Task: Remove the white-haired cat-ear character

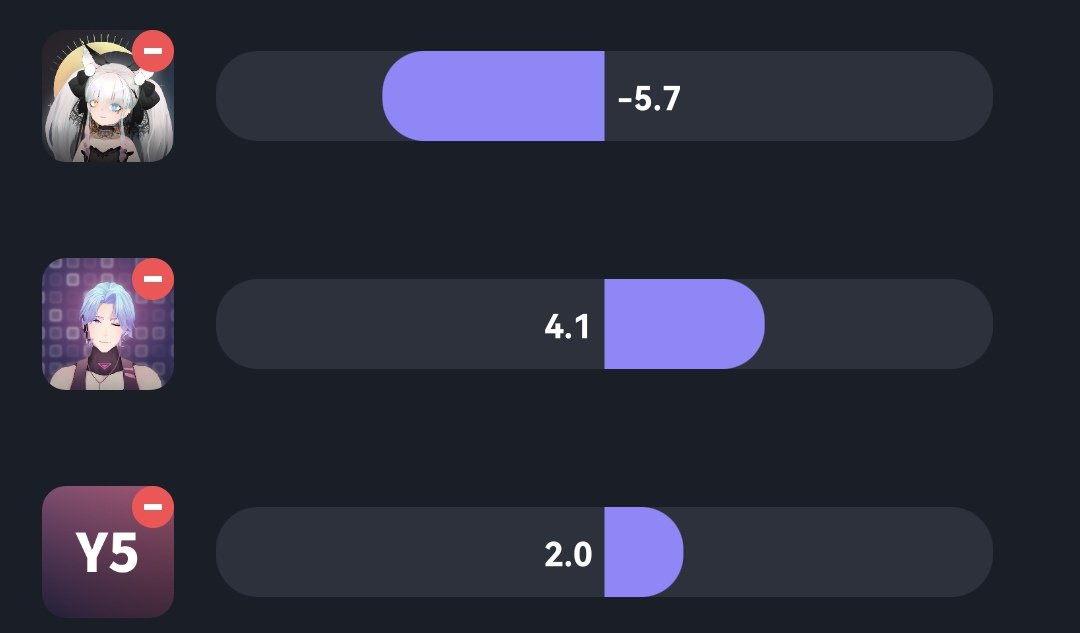Action: 152,51
